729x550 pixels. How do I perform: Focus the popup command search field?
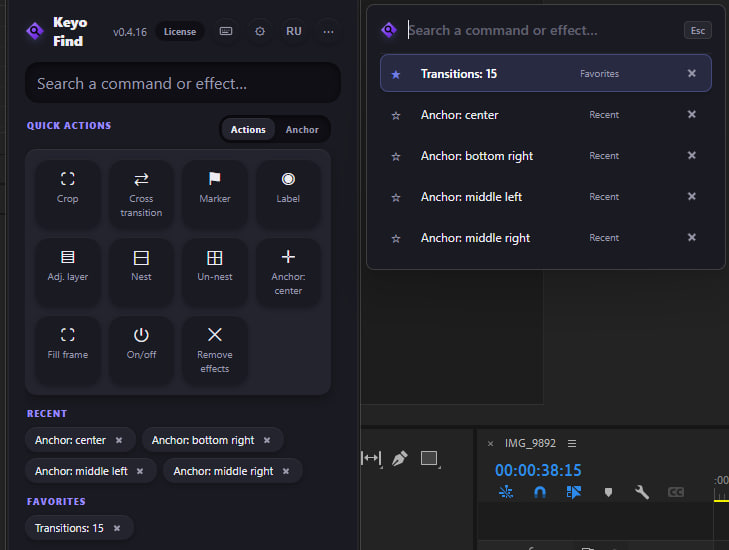point(542,30)
